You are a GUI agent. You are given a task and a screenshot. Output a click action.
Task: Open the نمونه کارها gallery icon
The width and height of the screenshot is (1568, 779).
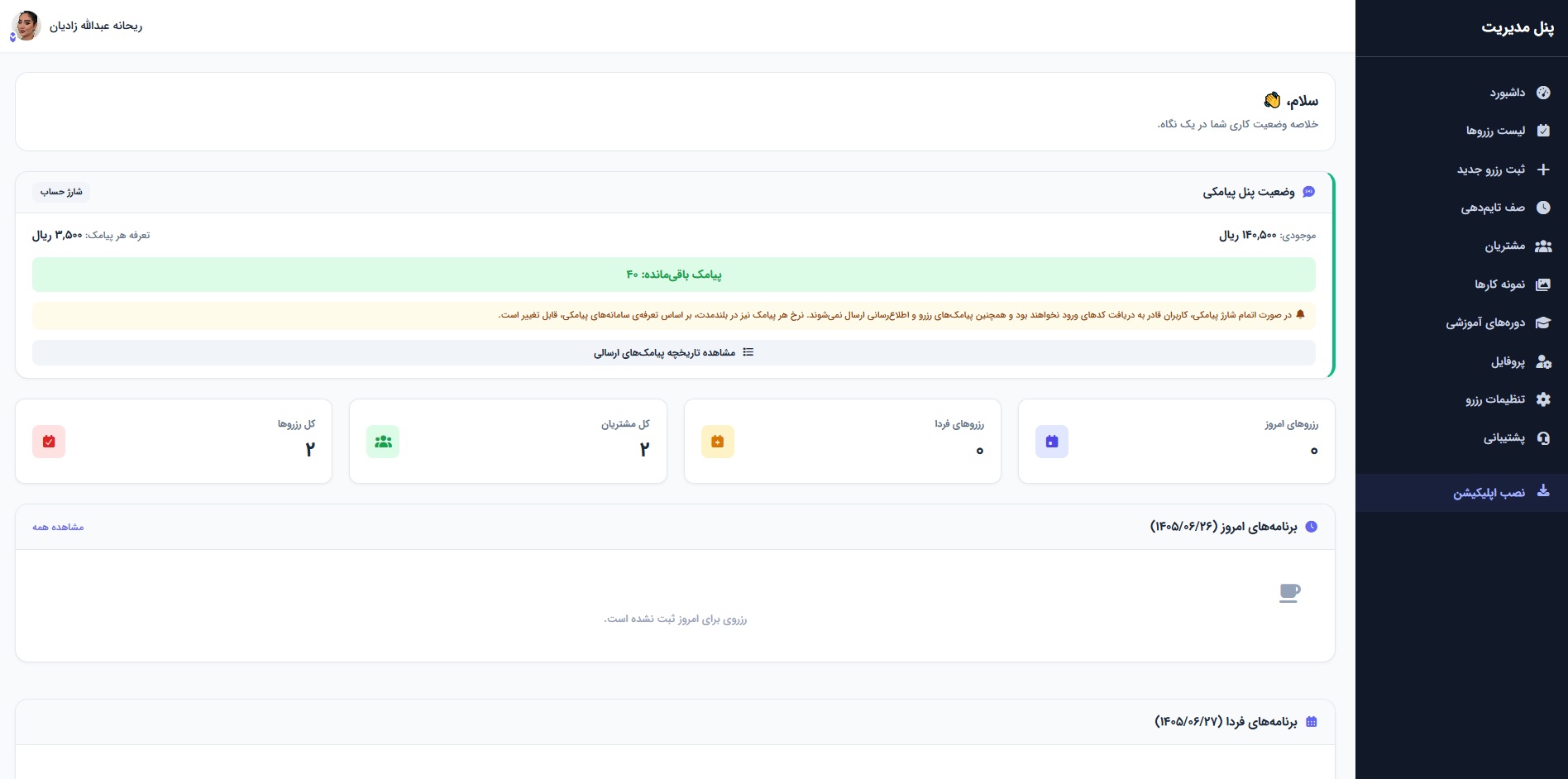click(x=1543, y=284)
